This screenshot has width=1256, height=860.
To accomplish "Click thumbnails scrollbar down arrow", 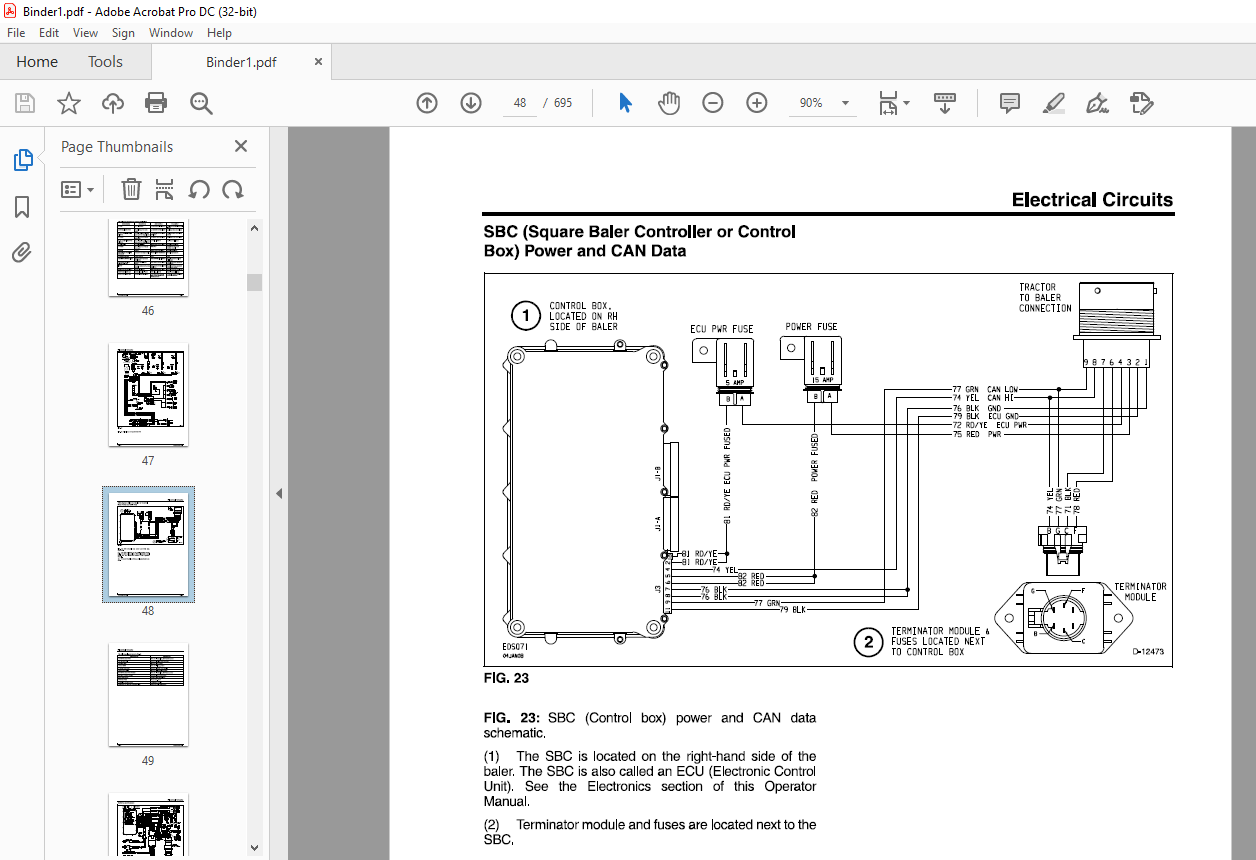I will [x=255, y=848].
